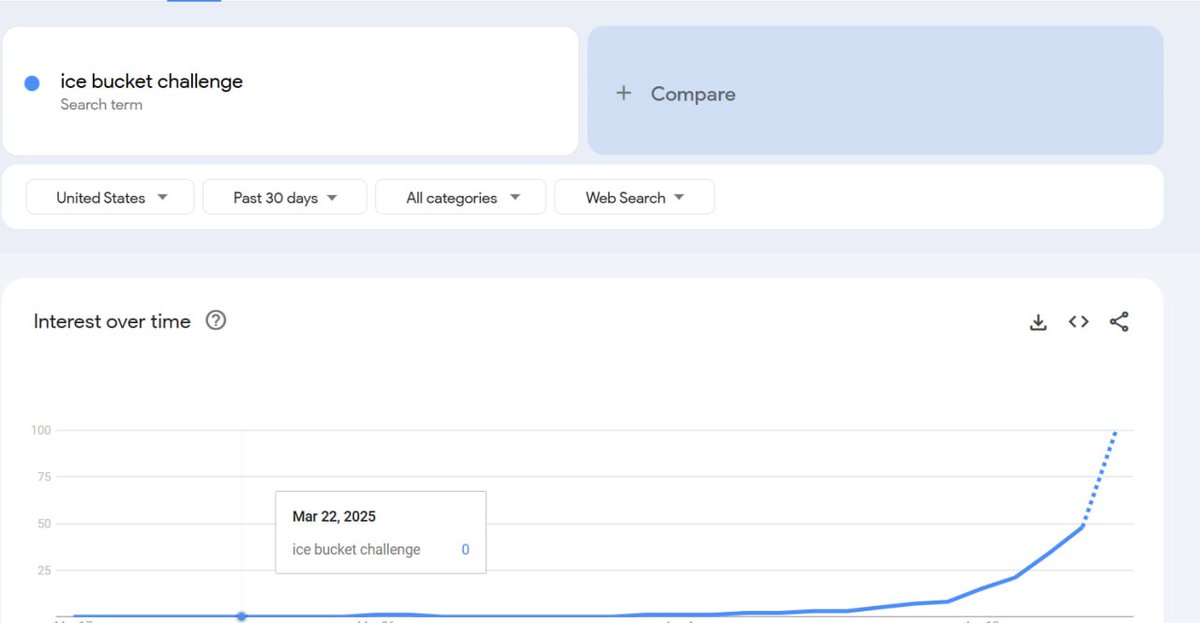Click the tooltip's ice bucket challenge label
1200x623 pixels.
point(356,549)
